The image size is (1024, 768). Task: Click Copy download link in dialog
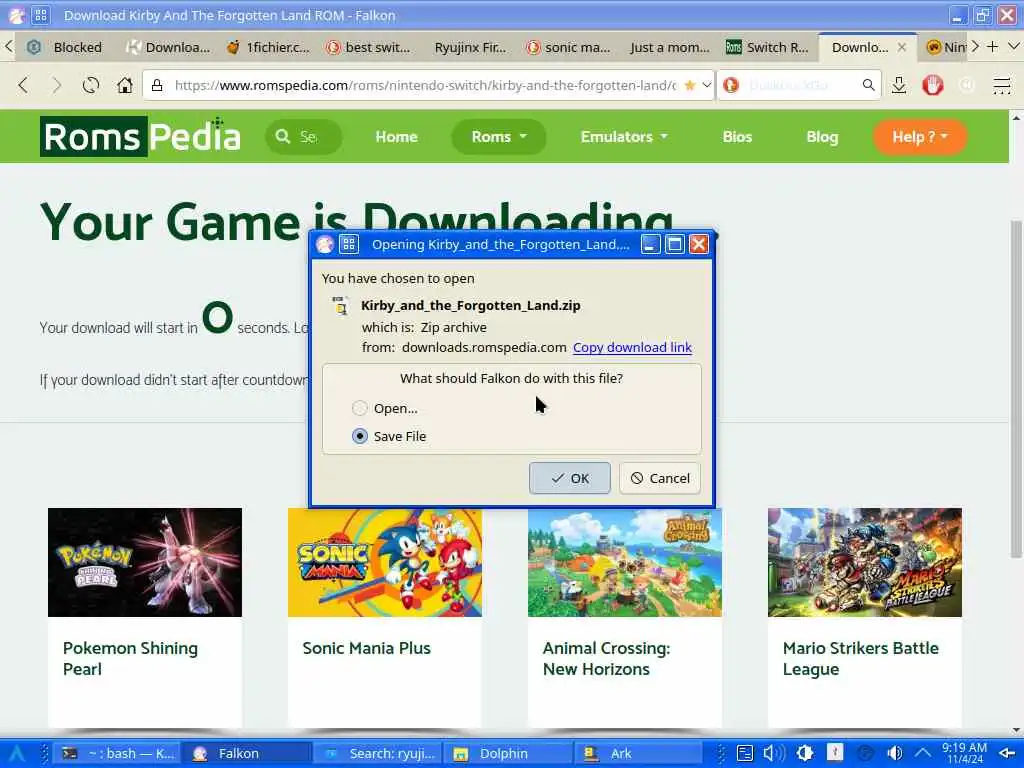point(632,347)
